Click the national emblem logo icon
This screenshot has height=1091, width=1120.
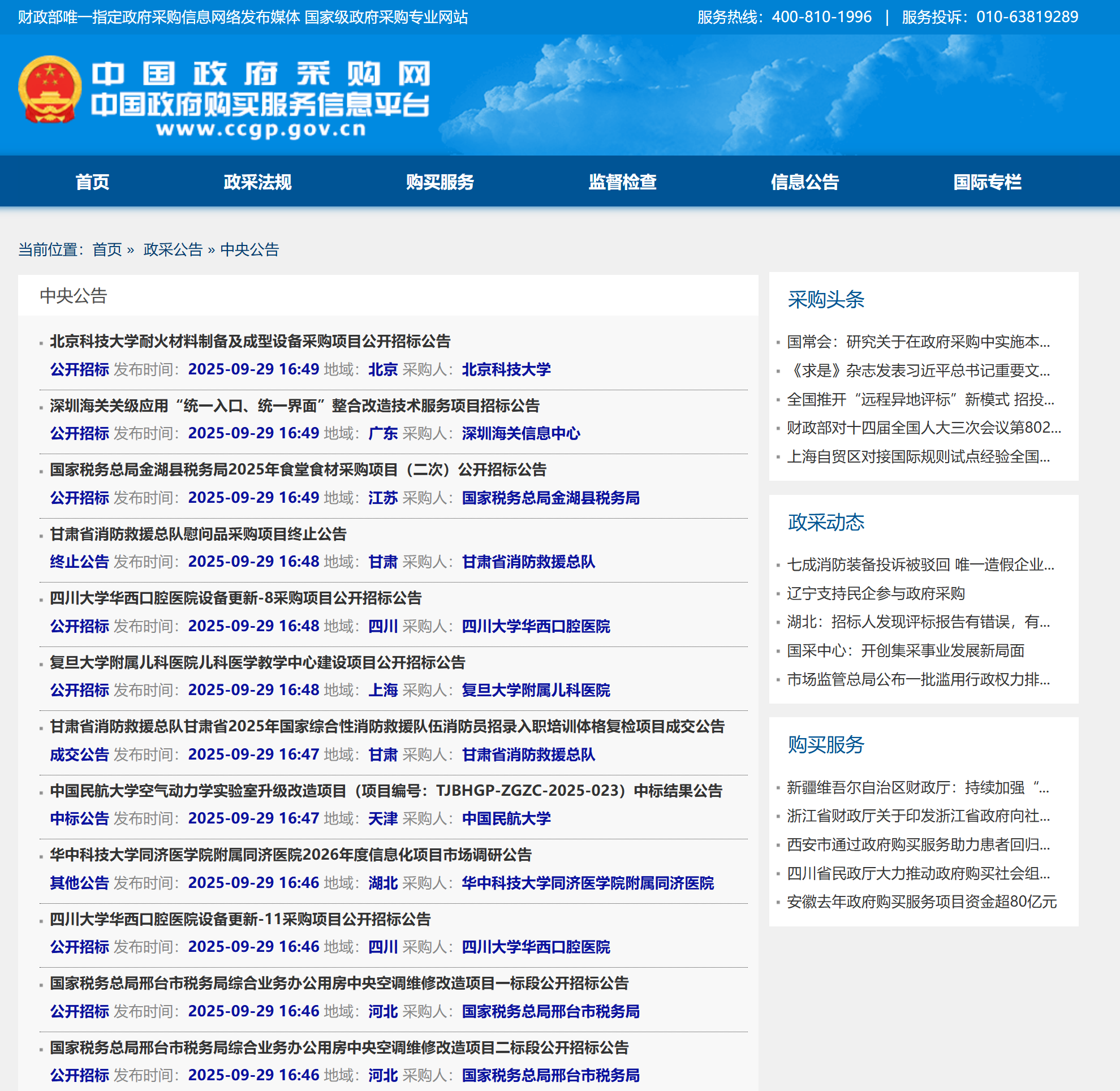click(x=49, y=89)
